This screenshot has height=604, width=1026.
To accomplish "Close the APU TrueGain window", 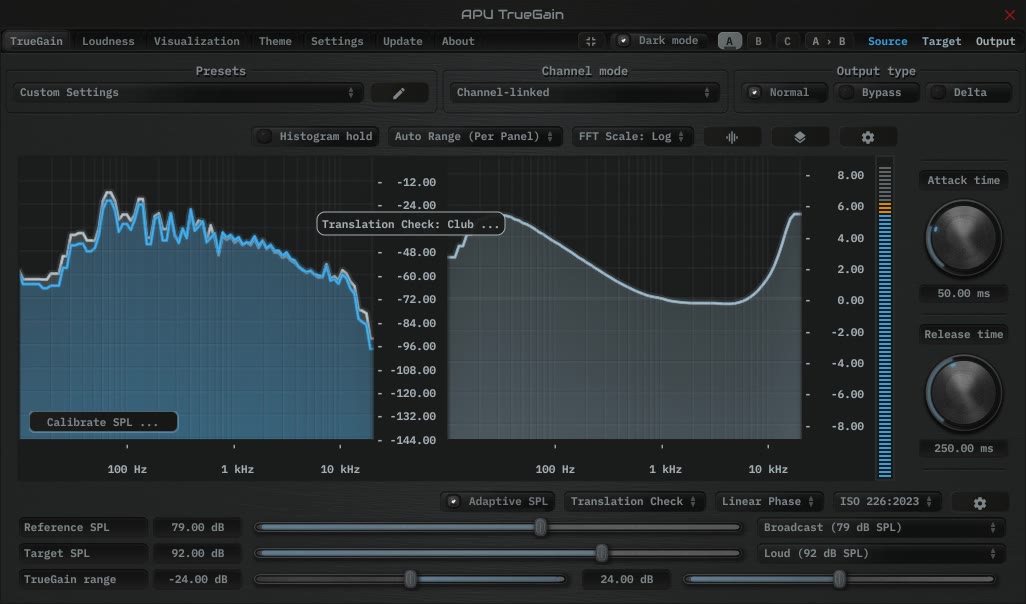I will pyautogui.click(x=1010, y=14).
